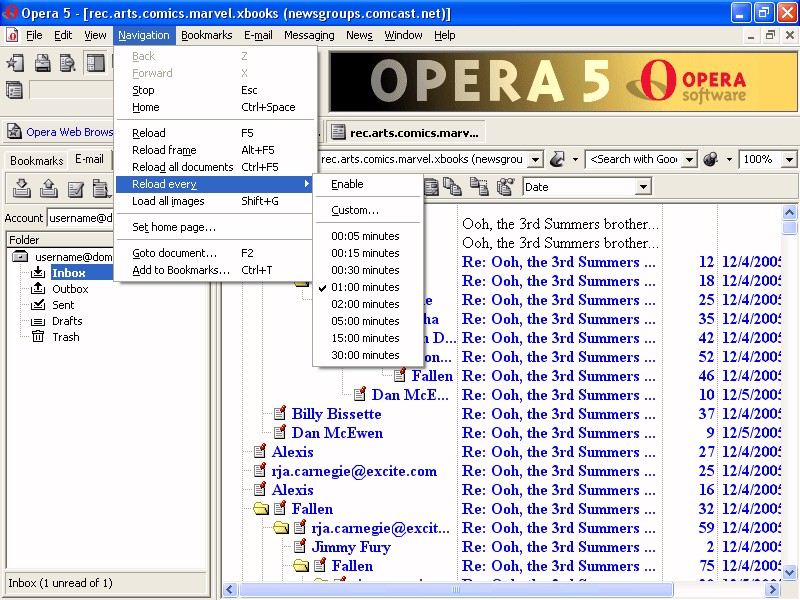This screenshot has width=800, height=600.
Task: Toggle Enable in the Reload every submenu
Action: (x=368, y=184)
